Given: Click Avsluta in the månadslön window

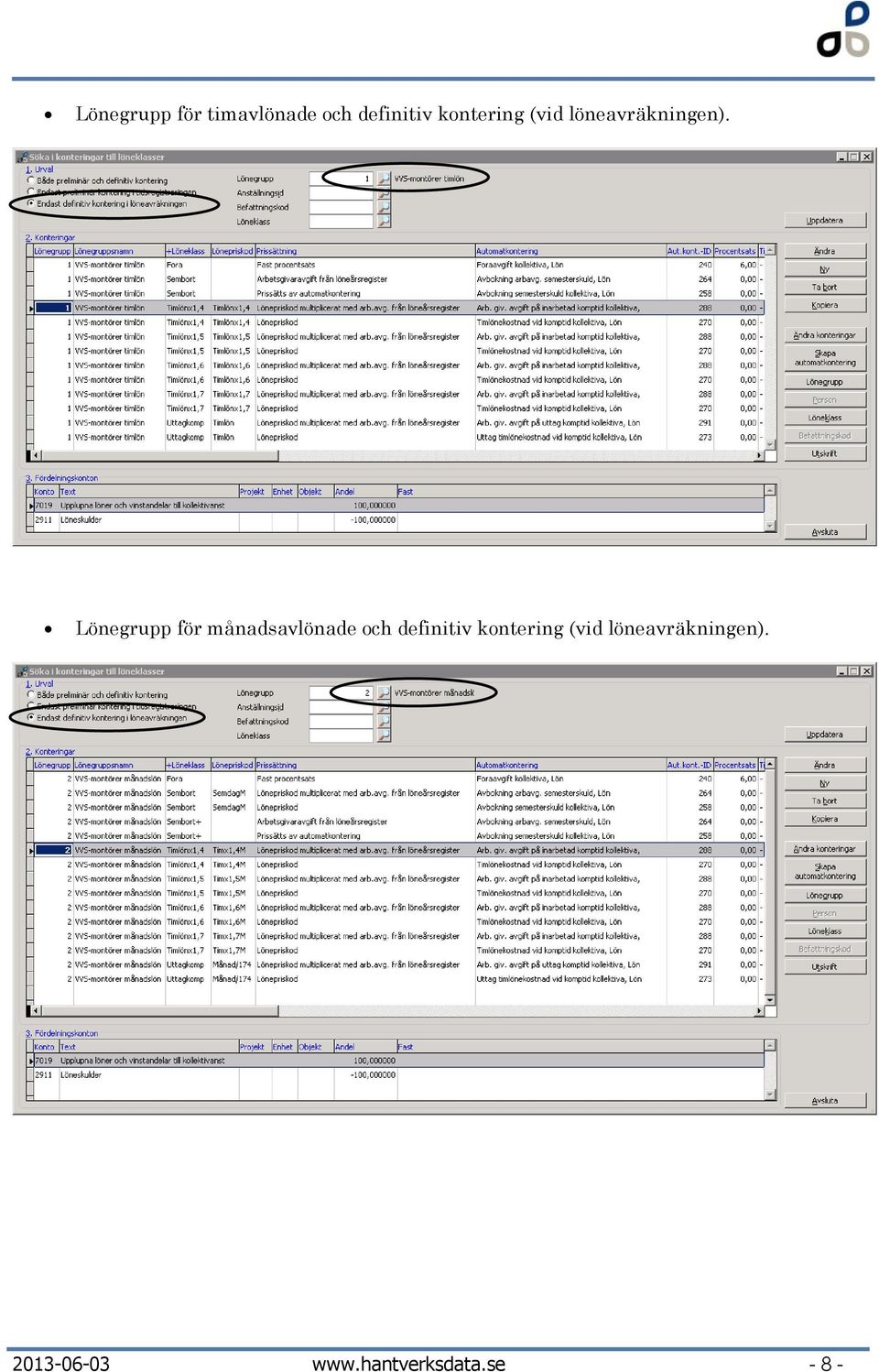Looking at the screenshot, I should pyautogui.click(x=825, y=1101).
